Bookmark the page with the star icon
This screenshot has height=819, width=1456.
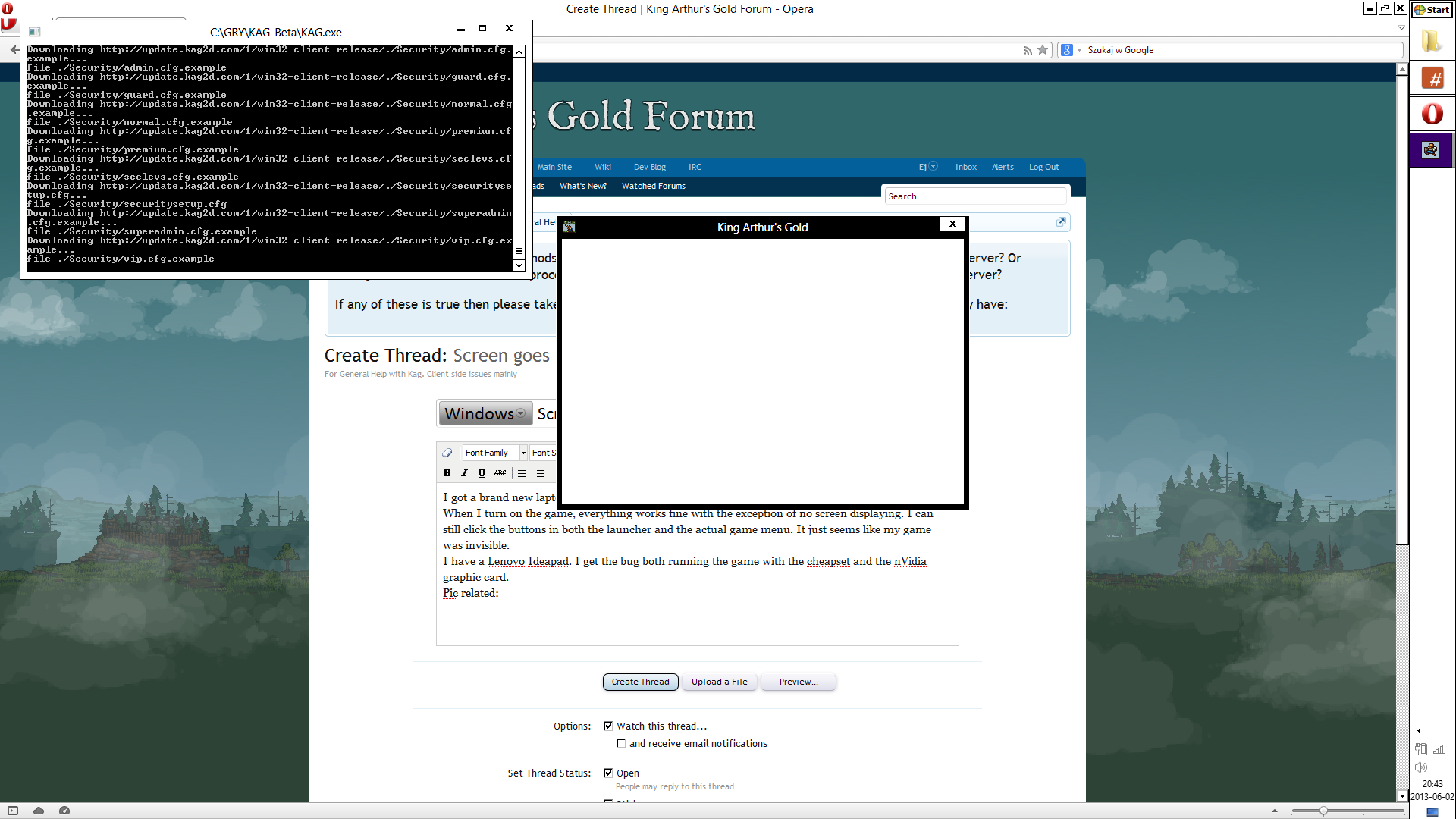(x=1043, y=50)
